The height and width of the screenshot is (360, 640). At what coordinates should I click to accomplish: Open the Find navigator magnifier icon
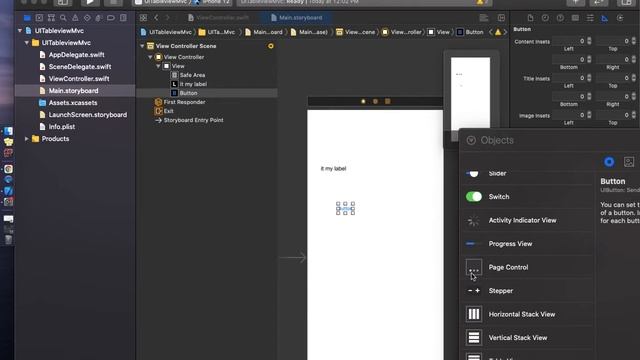coord(63,18)
